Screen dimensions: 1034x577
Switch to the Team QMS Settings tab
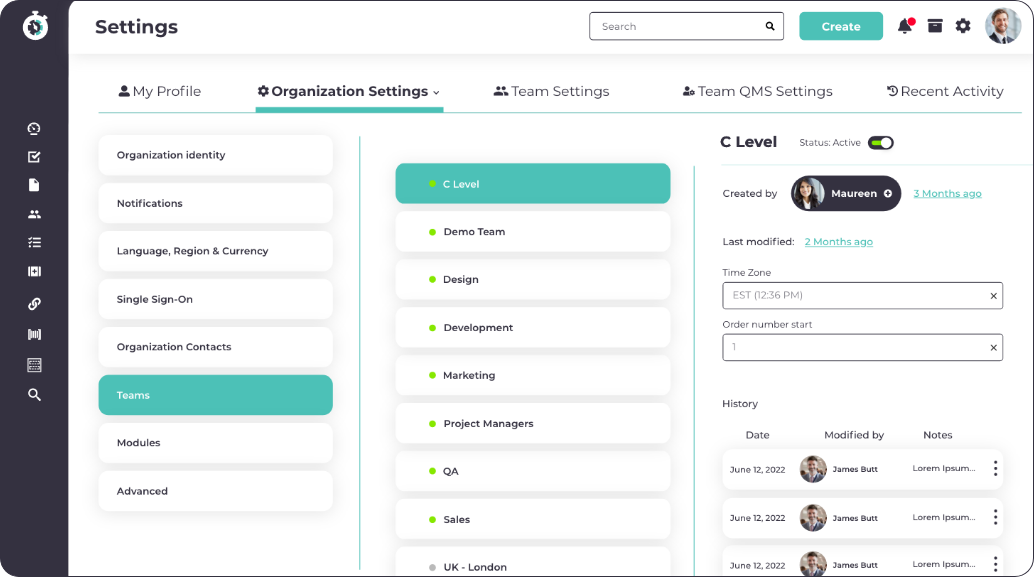pos(757,91)
